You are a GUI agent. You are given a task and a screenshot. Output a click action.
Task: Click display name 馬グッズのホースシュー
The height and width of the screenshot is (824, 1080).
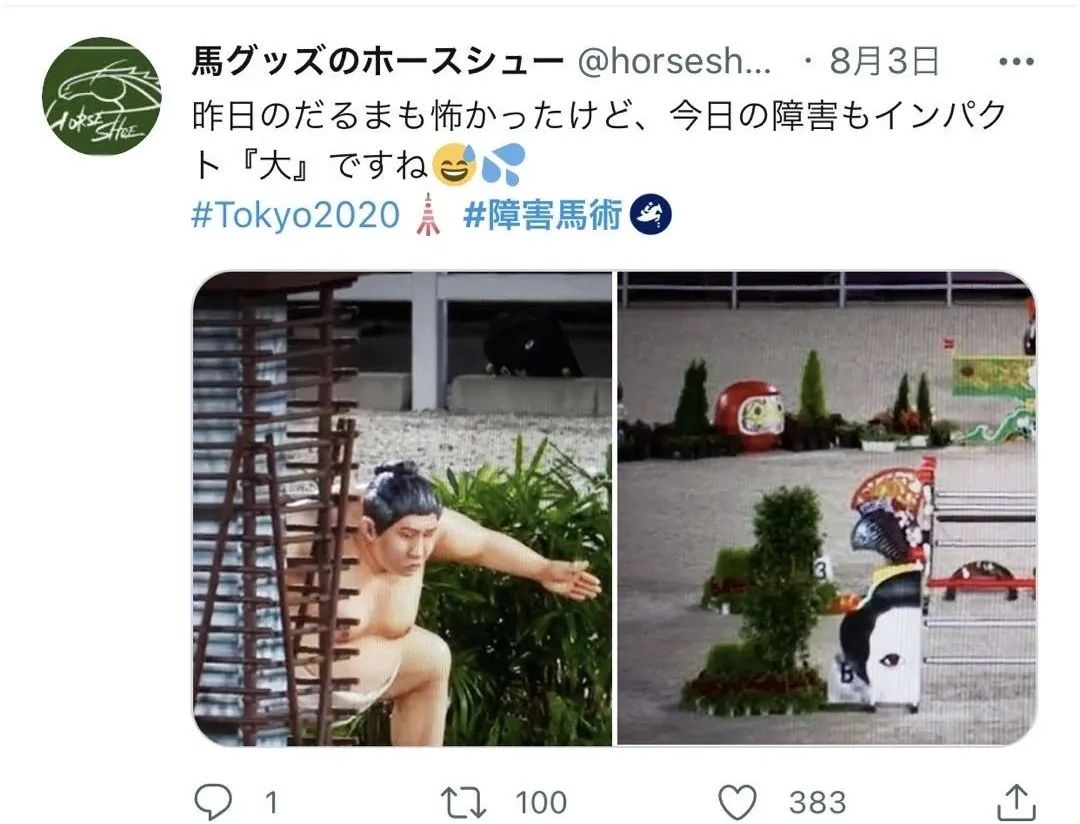click(x=377, y=61)
